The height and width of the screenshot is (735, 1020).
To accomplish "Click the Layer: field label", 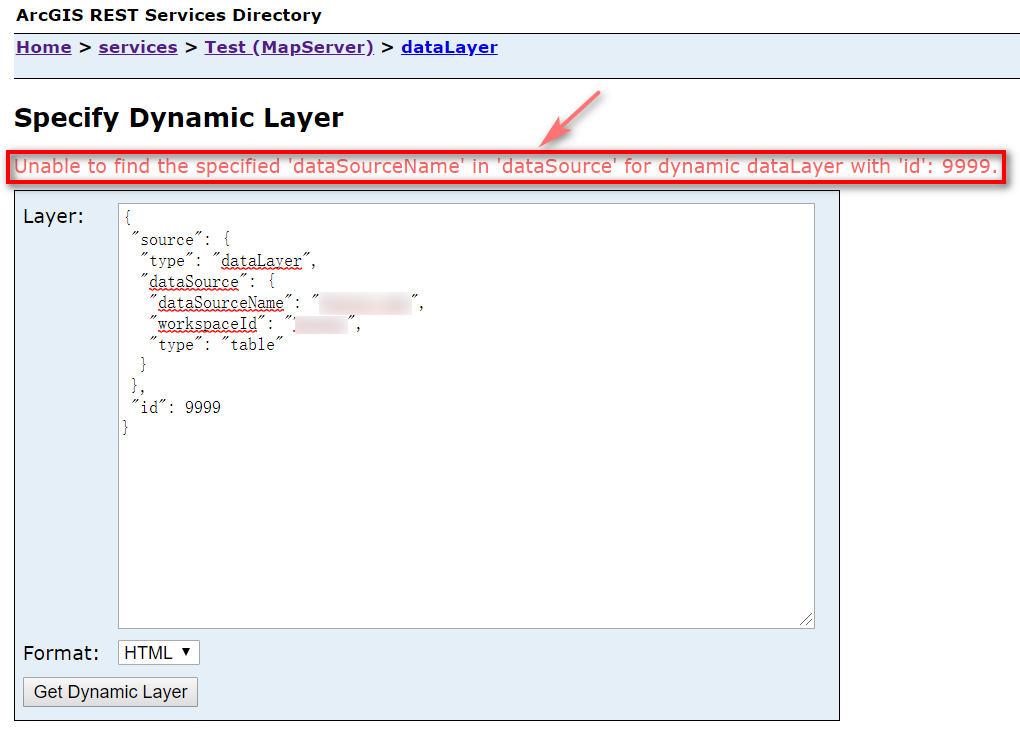I will click(x=53, y=217).
